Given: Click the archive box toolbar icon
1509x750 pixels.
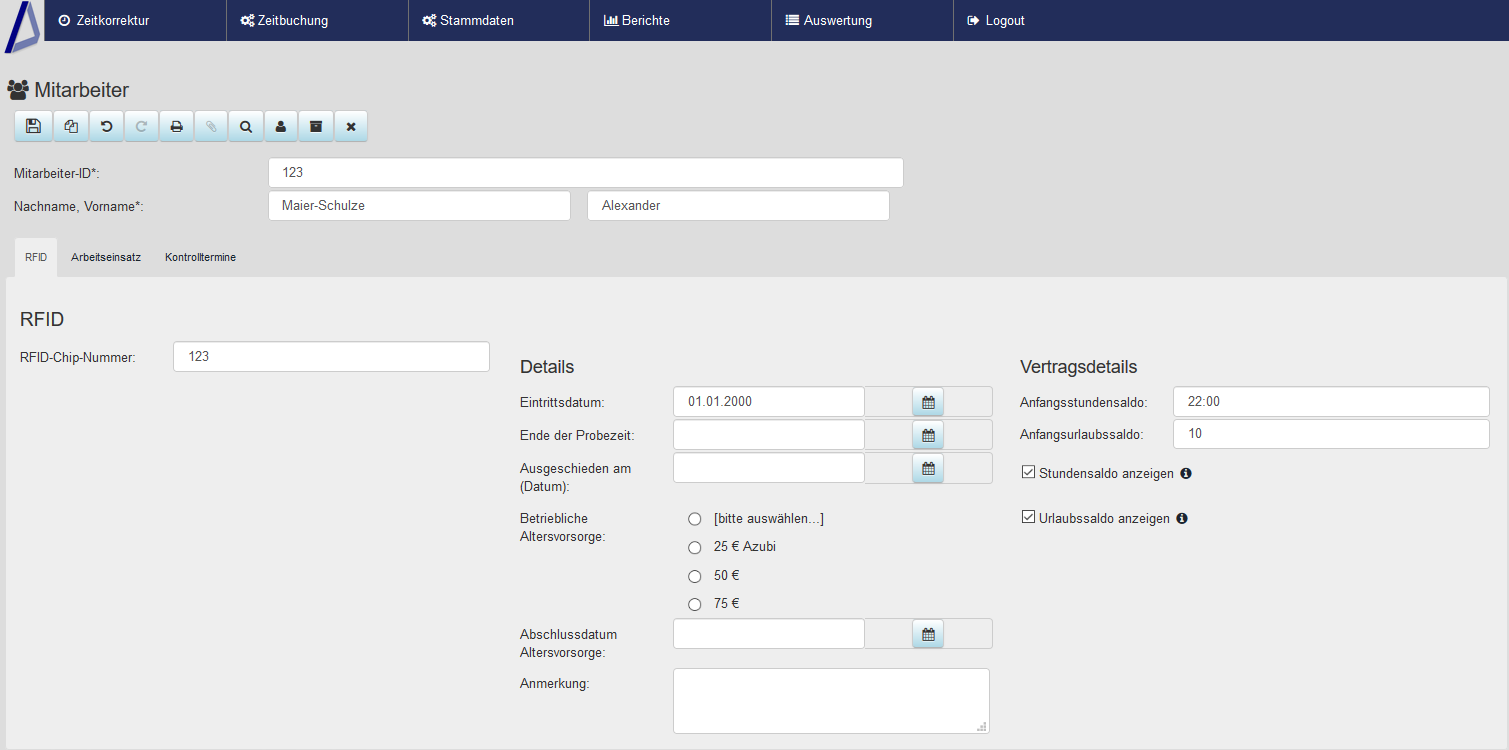Looking at the screenshot, I should pos(316,126).
